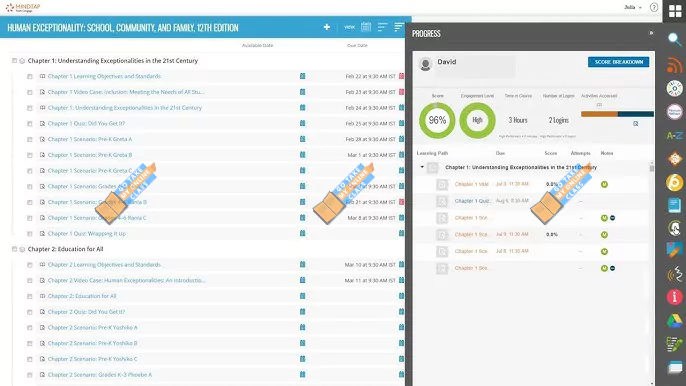Collapse Chapter 2: Education for All unit box
This screenshot has width=686, height=386.
click(x=14, y=249)
